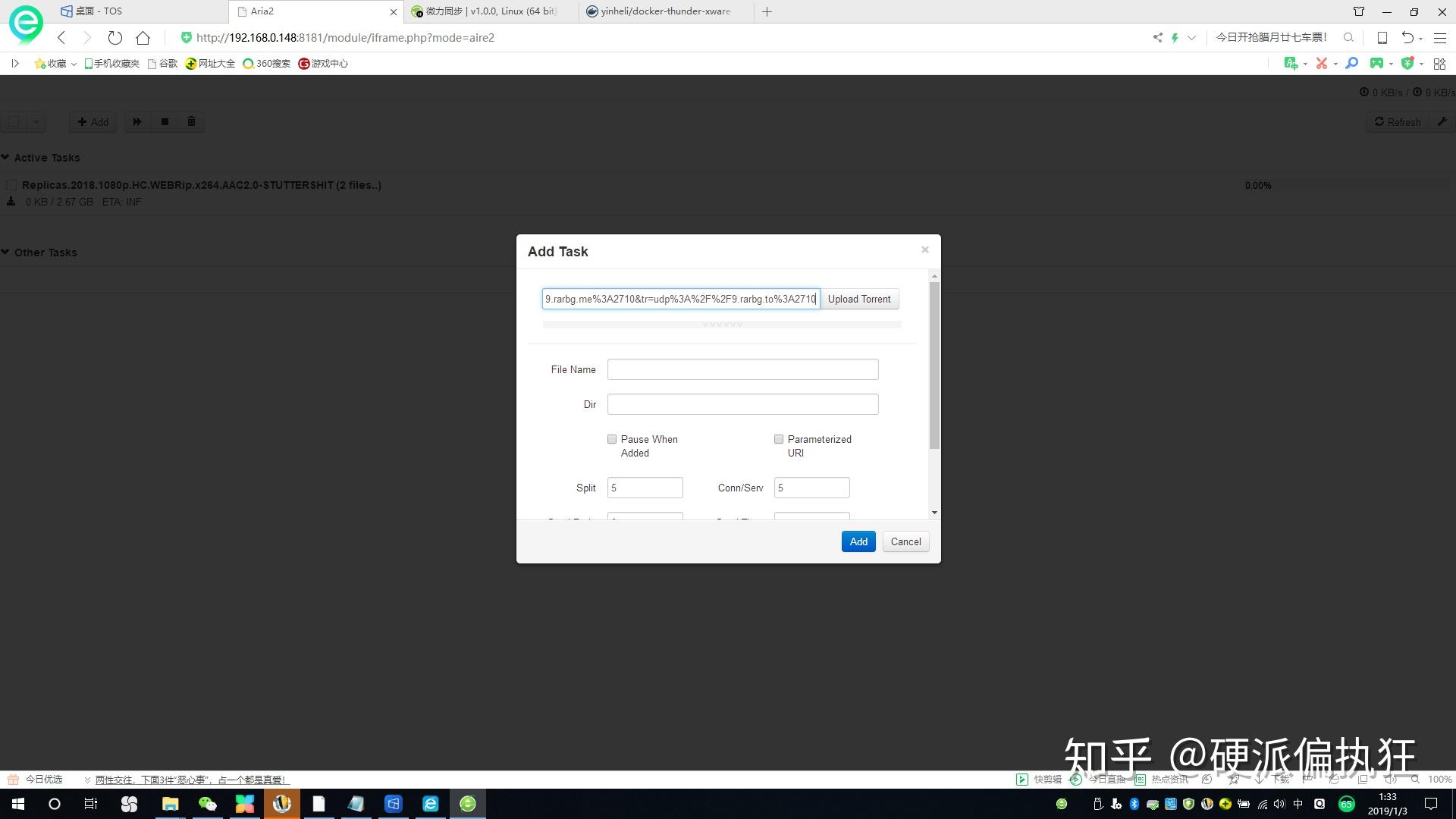Click the address bar search magnifier icon

tap(1348, 38)
